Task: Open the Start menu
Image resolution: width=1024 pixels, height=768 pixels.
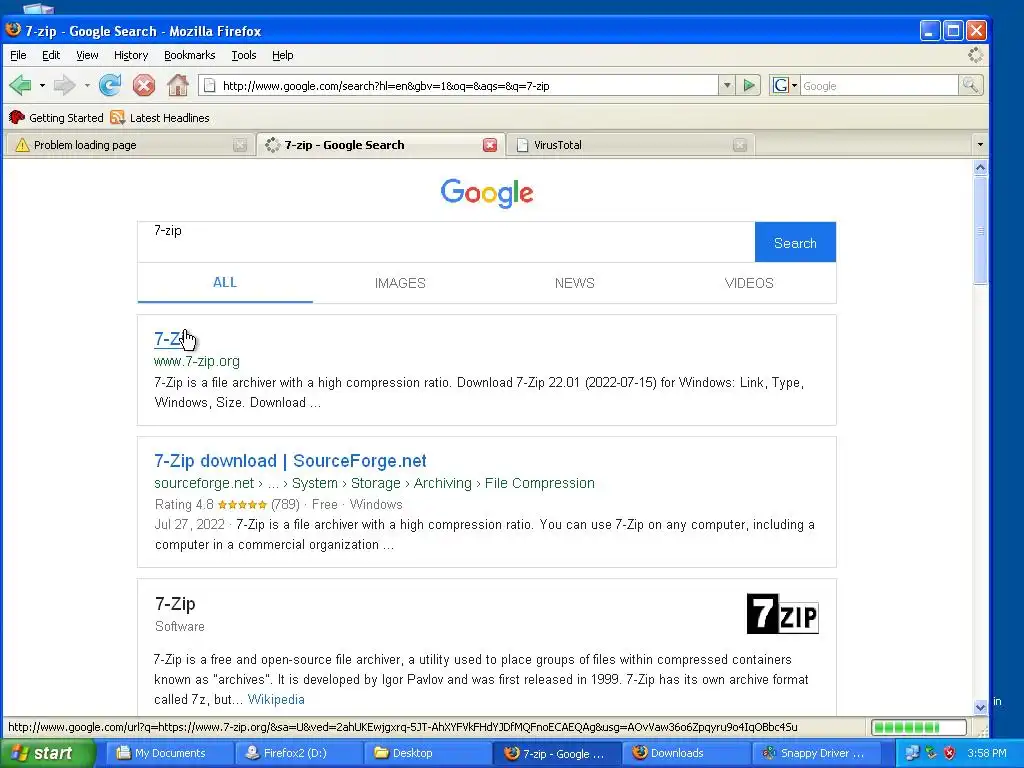Action: pos(47,753)
